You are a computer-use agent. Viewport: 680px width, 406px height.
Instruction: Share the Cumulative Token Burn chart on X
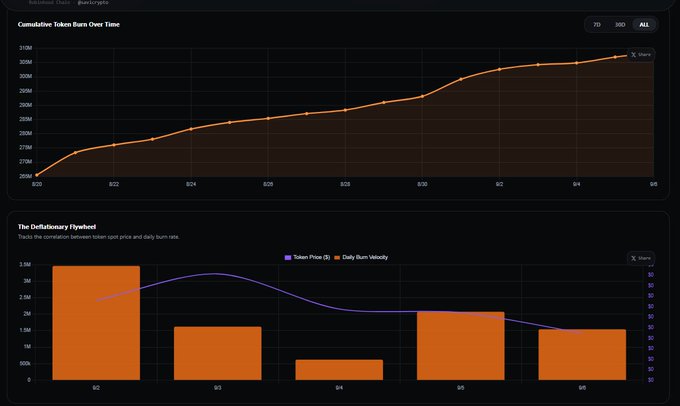point(641,55)
